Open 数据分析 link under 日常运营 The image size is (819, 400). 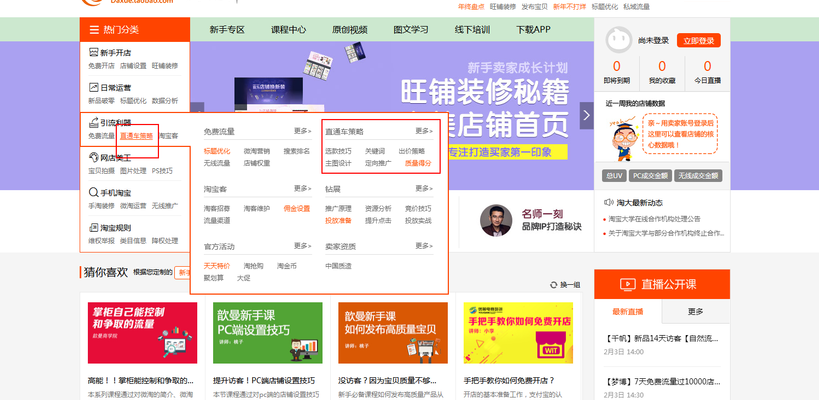coord(165,101)
